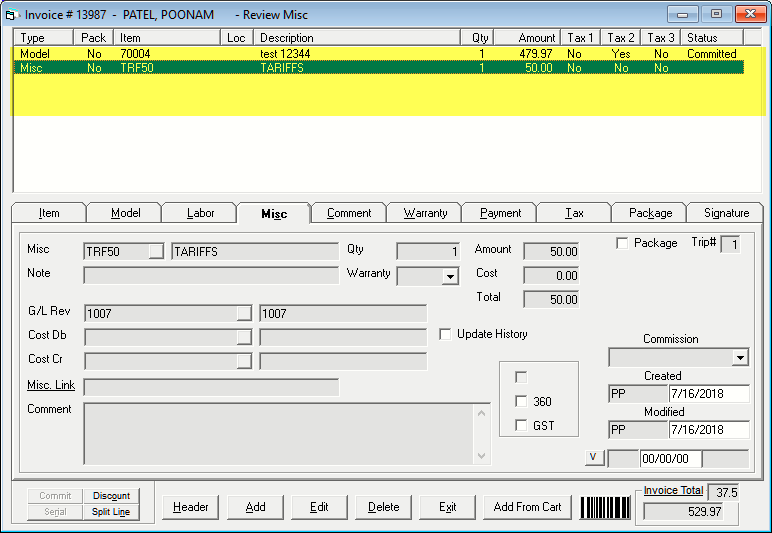Switch to the Payment tab
This screenshot has width=772, height=533.
[x=500, y=213]
